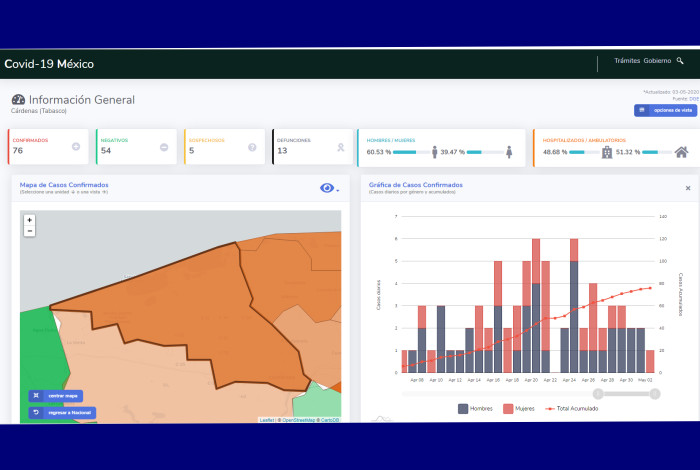Close the Gráfica de Casos Confirmados panel

687,188
